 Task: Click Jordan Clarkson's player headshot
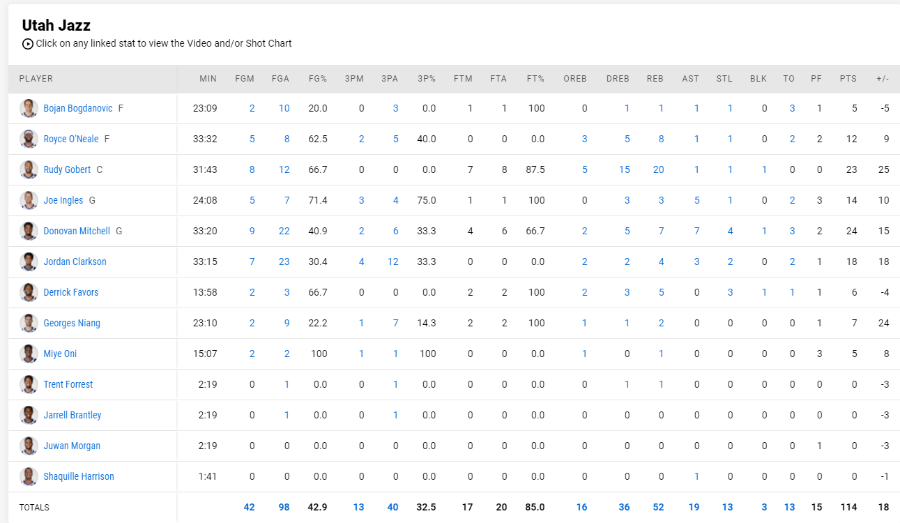[x=29, y=261]
